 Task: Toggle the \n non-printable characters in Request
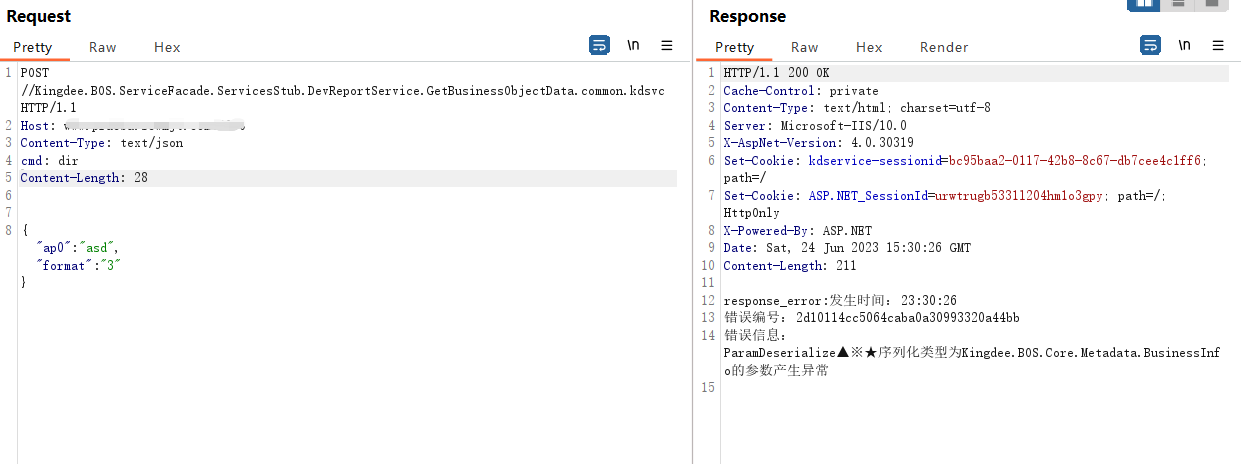(x=633, y=45)
